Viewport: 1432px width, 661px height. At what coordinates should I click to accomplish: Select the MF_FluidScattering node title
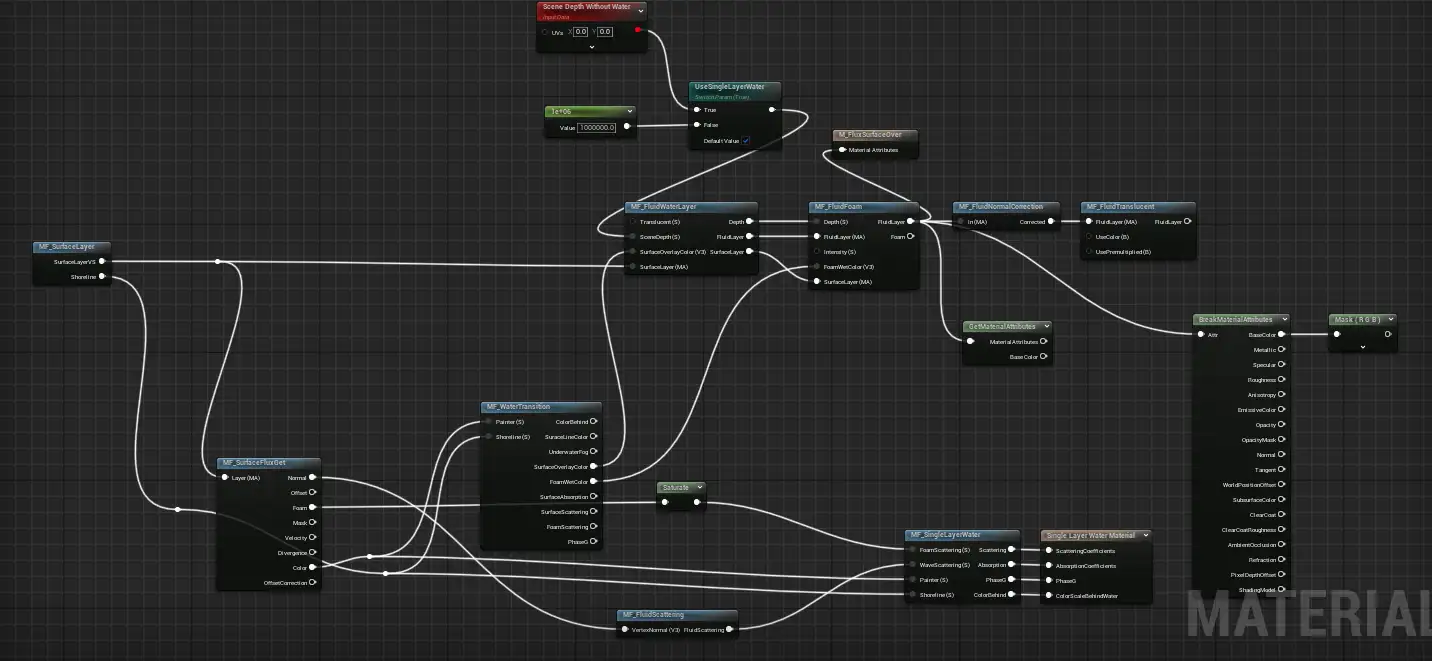pyautogui.click(x=653, y=615)
